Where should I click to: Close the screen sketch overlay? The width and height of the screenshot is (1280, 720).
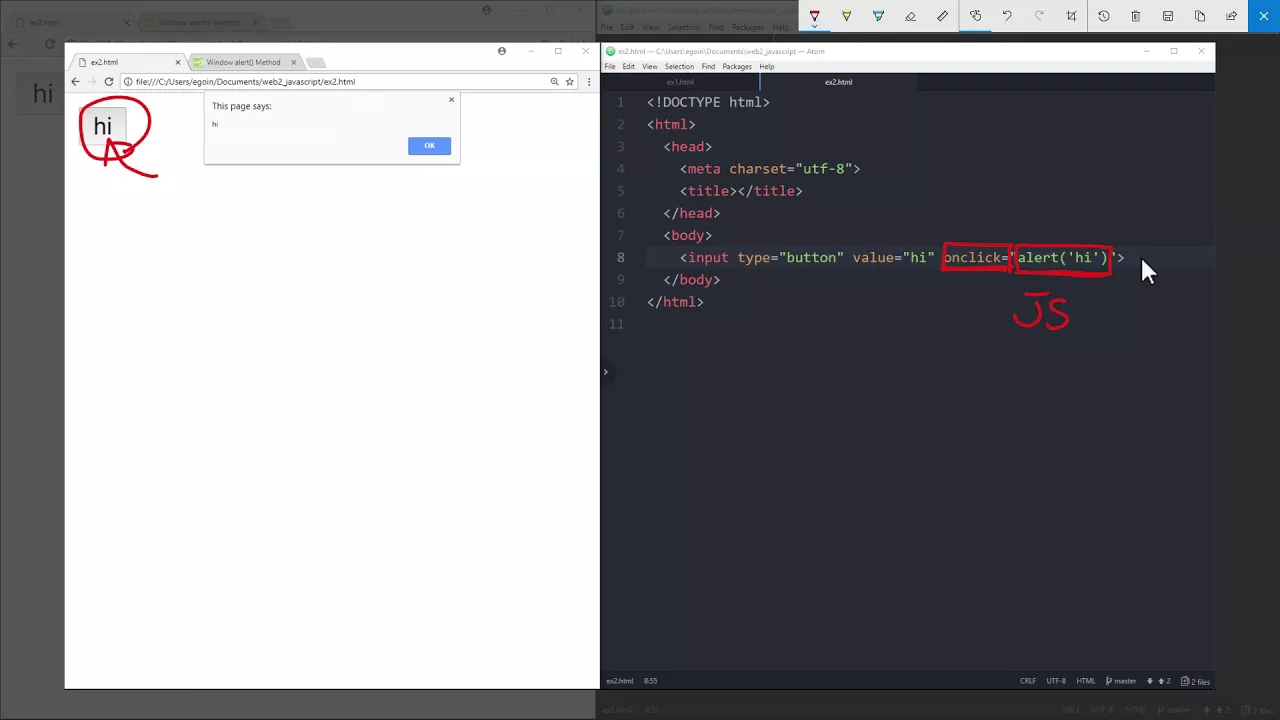[1264, 16]
